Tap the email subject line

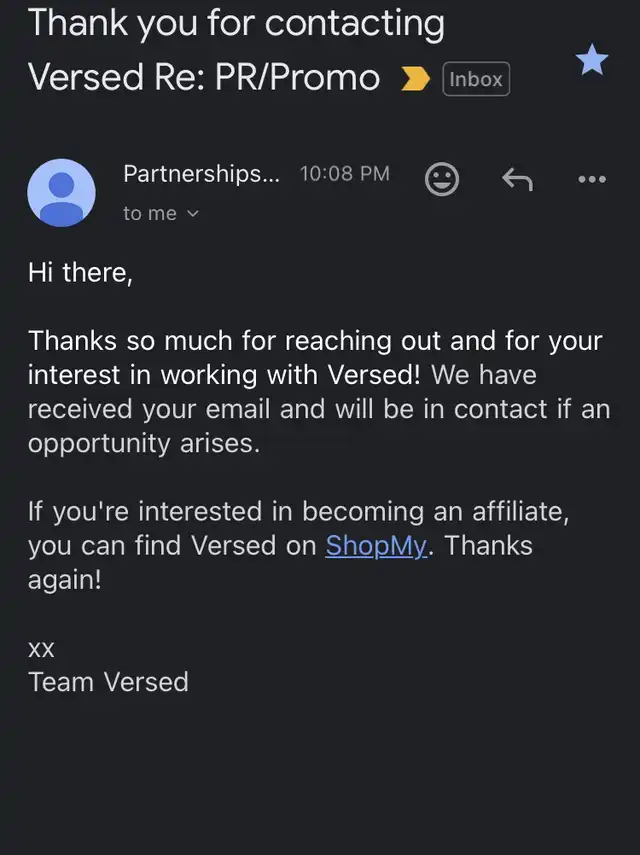pyautogui.click(x=236, y=50)
